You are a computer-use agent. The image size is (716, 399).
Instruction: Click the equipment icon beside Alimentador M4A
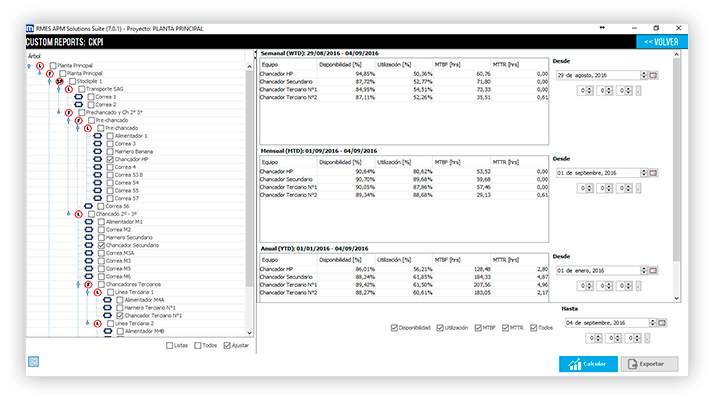click(x=107, y=300)
